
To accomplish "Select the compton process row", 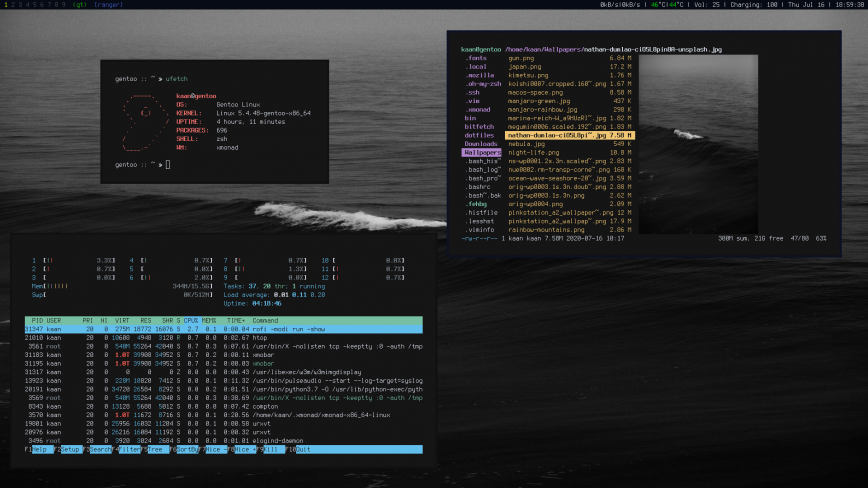I will point(224,406).
